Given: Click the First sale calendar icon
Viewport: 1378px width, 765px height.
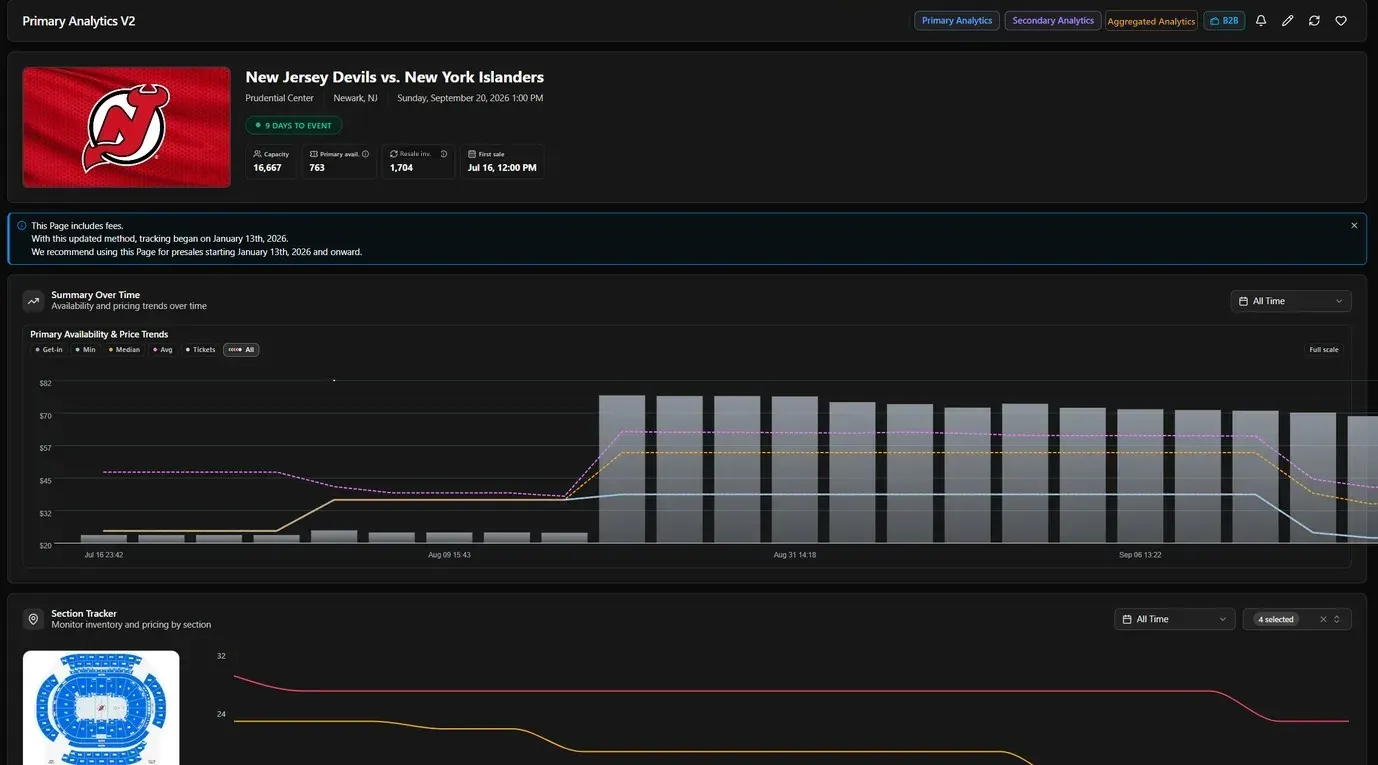Looking at the screenshot, I should coord(472,154).
